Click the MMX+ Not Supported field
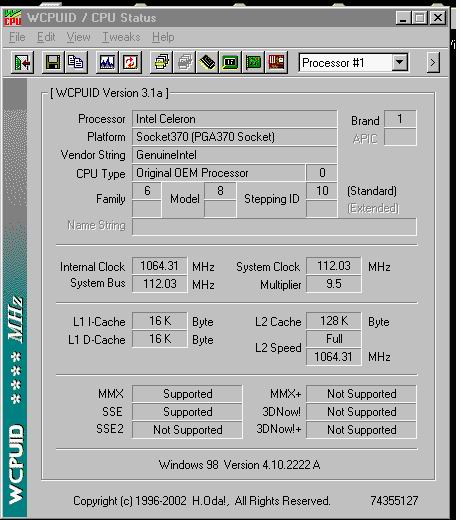This screenshot has width=460, height=520. click(x=361, y=394)
